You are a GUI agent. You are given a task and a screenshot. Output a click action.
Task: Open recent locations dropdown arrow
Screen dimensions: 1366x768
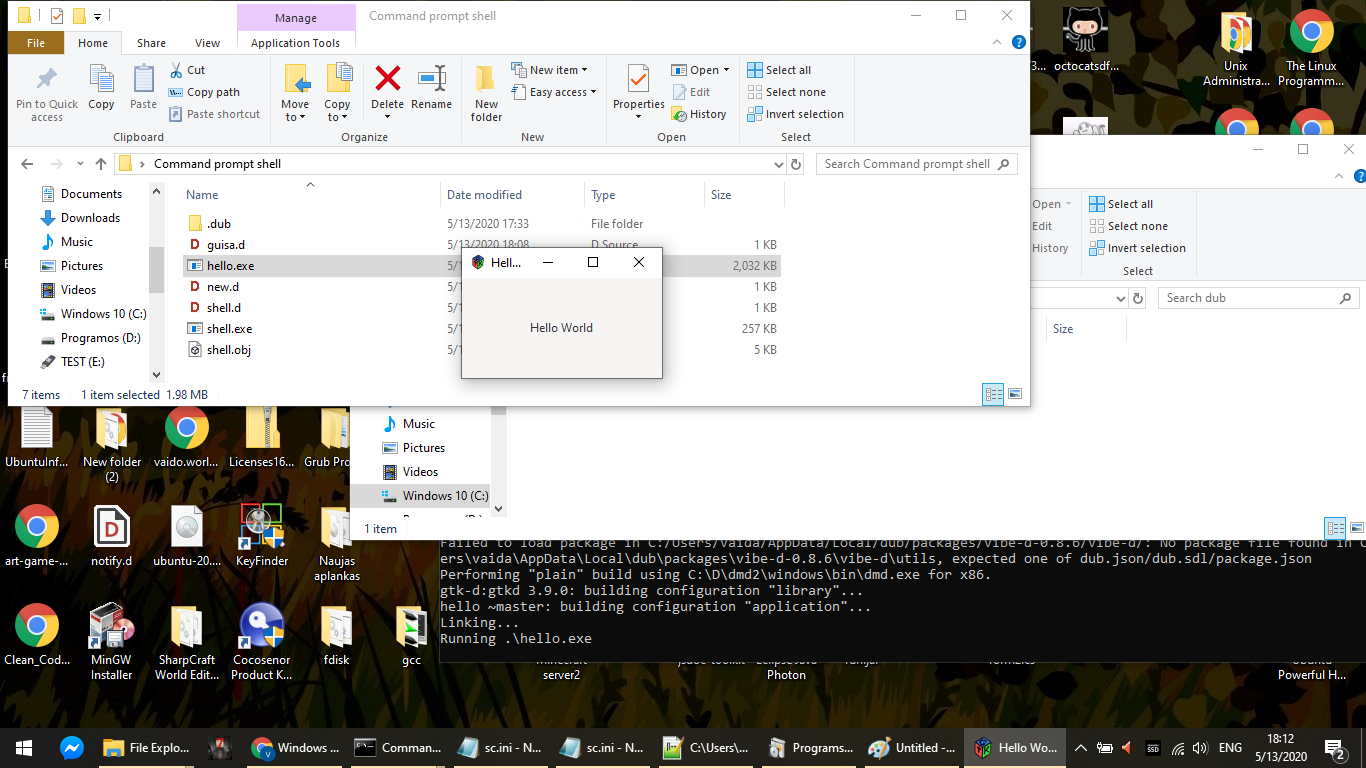coord(78,164)
